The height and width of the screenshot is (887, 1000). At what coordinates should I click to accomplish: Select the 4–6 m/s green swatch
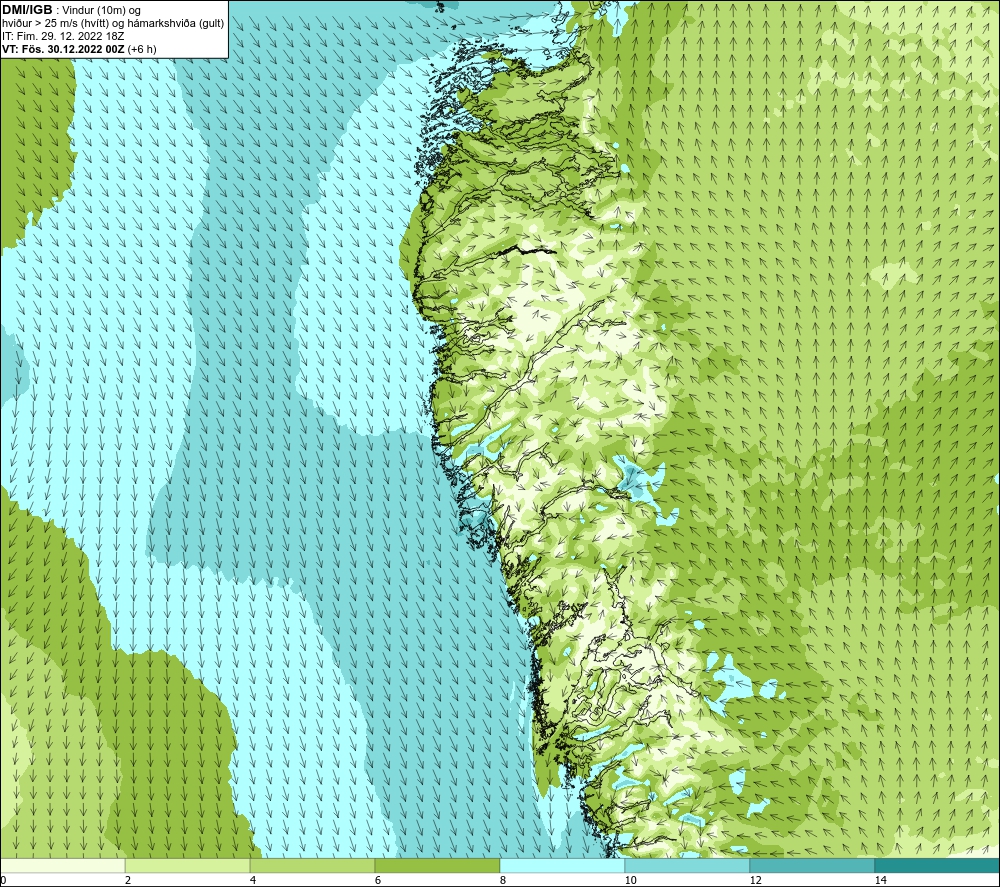[x=312, y=865]
